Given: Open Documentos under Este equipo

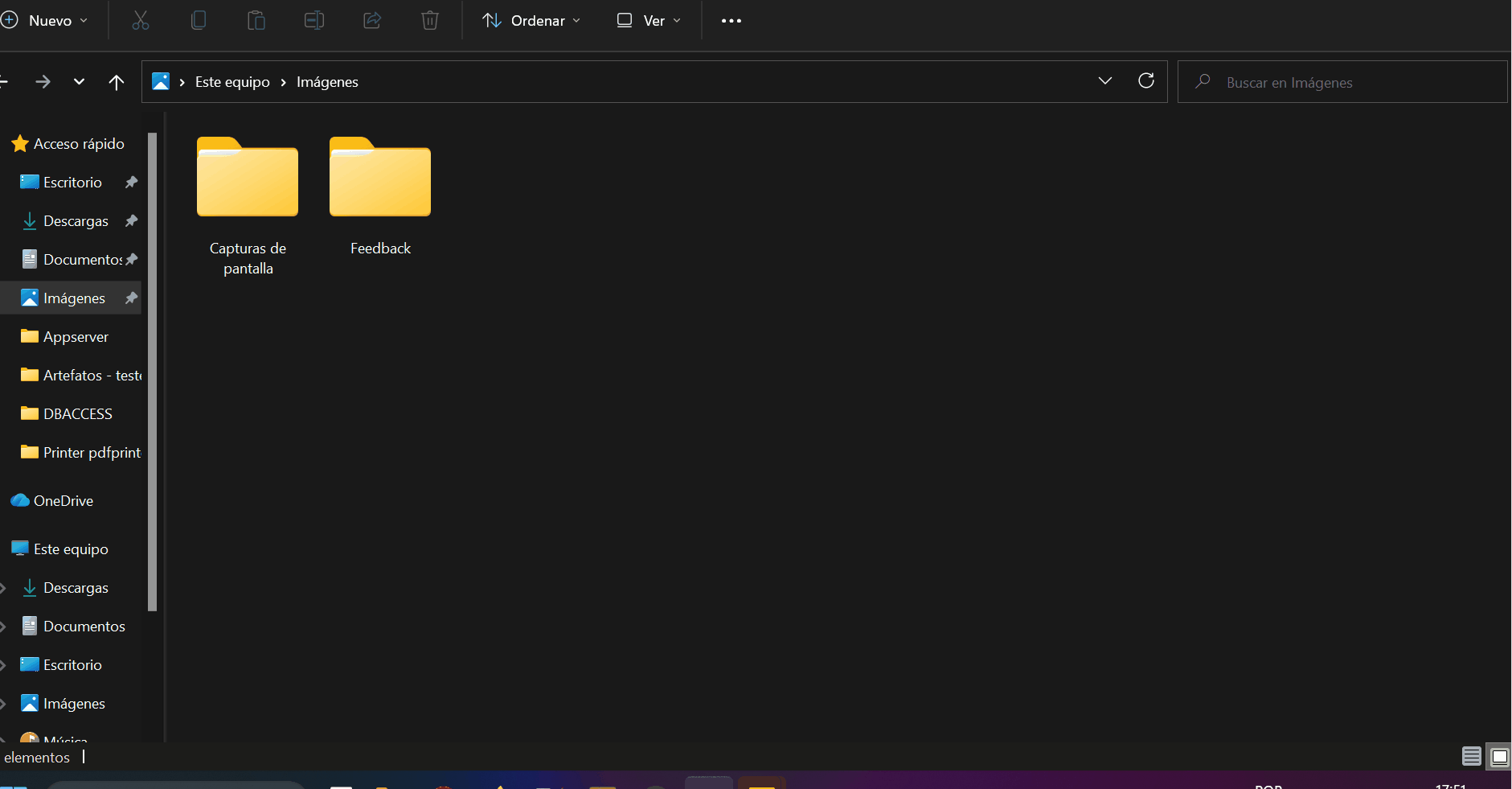Looking at the screenshot, I should tap(74, 627).
